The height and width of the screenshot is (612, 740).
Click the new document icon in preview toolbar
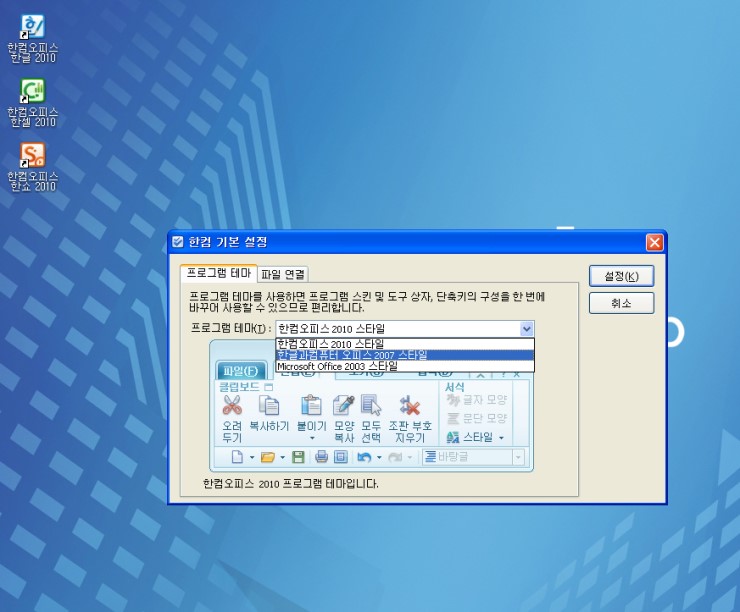[237, 457]
